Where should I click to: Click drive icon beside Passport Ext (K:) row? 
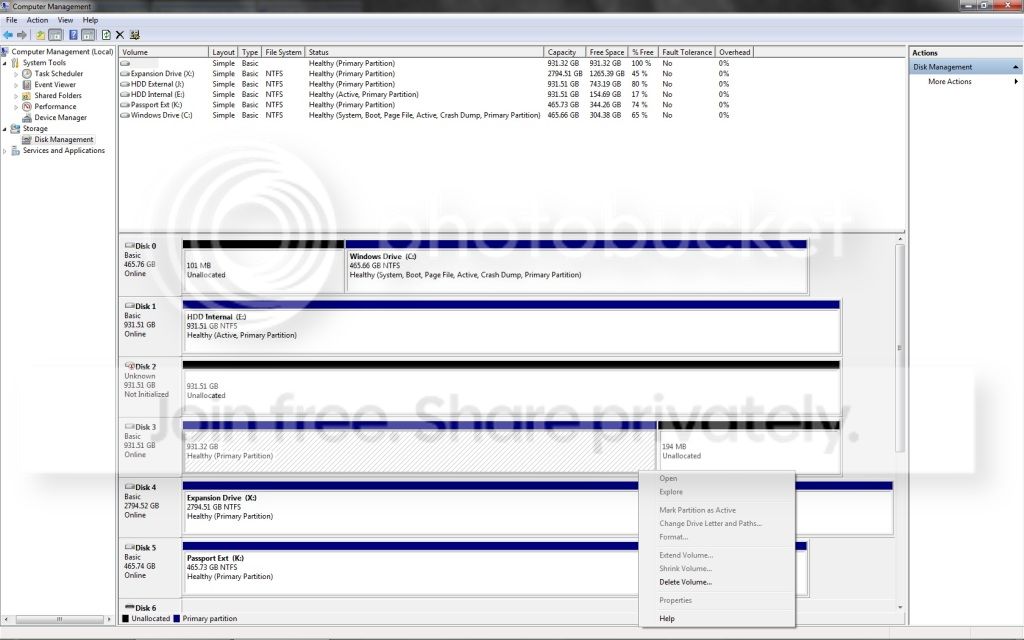click(x=125, y=104)
